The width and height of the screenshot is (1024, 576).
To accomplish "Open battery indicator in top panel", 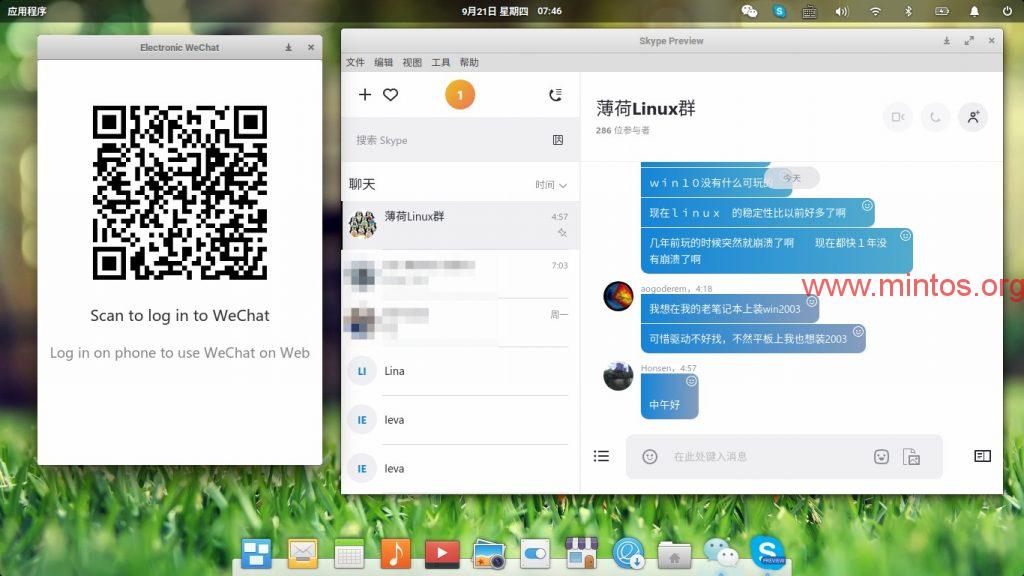I will [x=942, y=11].
